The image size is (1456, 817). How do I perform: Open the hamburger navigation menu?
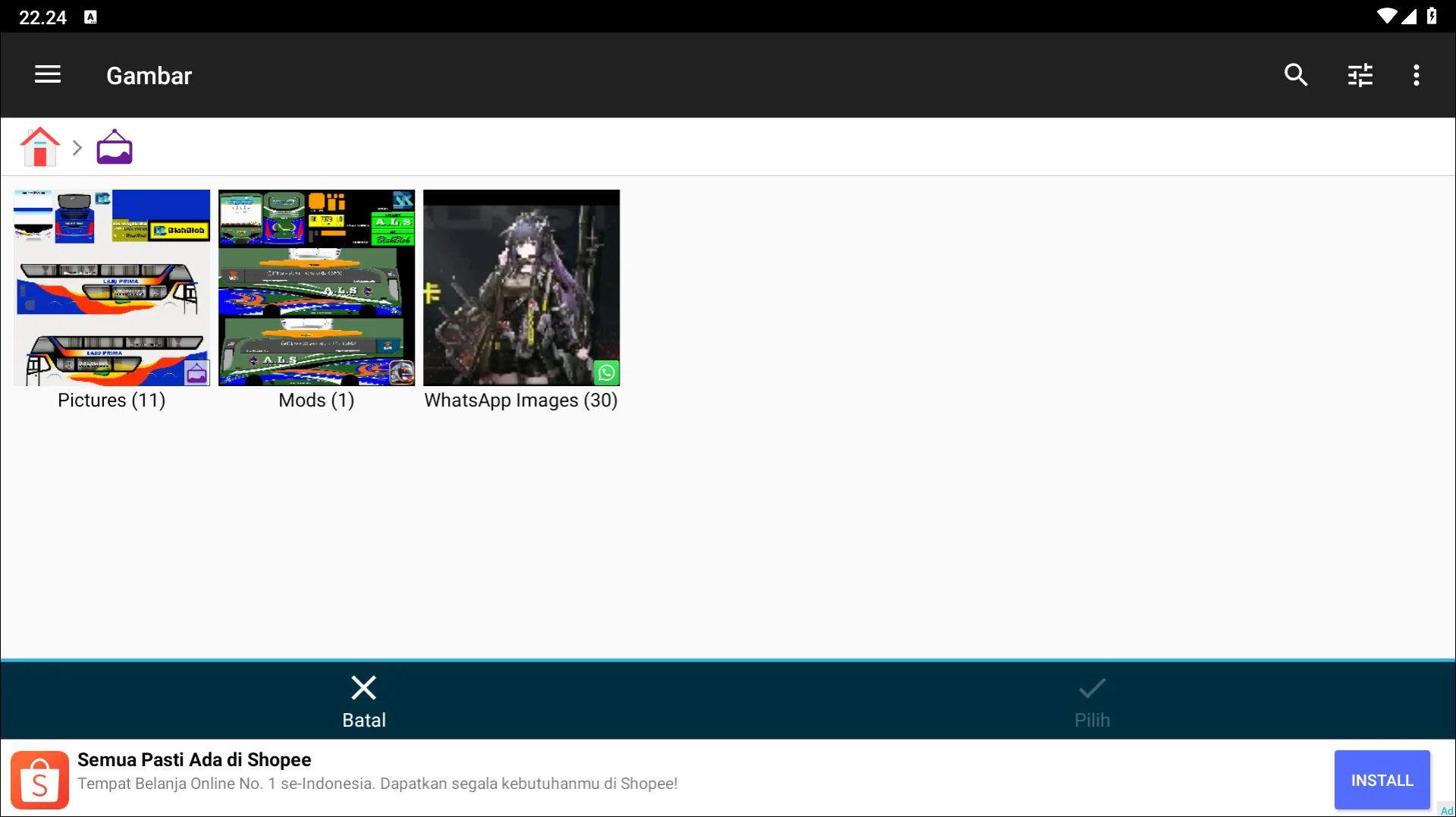[x=48, y=74]
